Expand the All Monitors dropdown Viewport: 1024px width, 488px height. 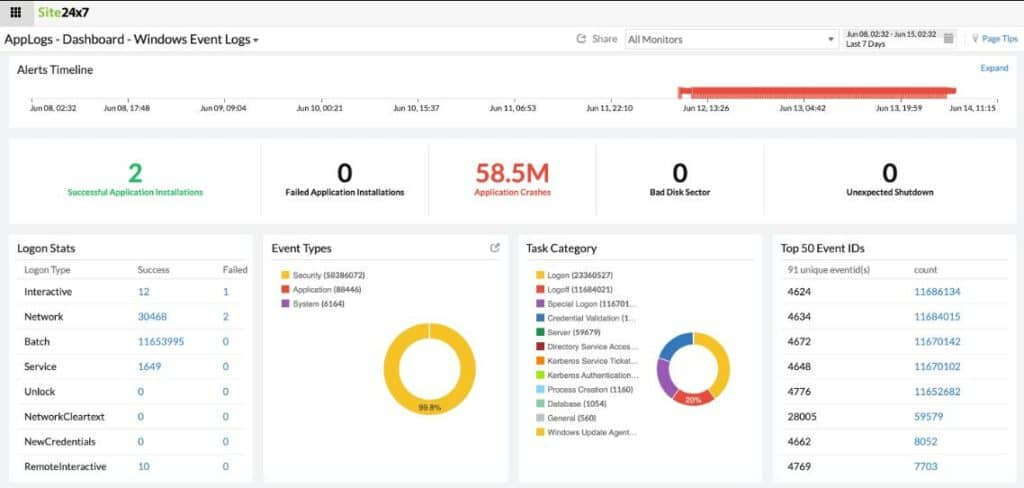click(731, 39)
